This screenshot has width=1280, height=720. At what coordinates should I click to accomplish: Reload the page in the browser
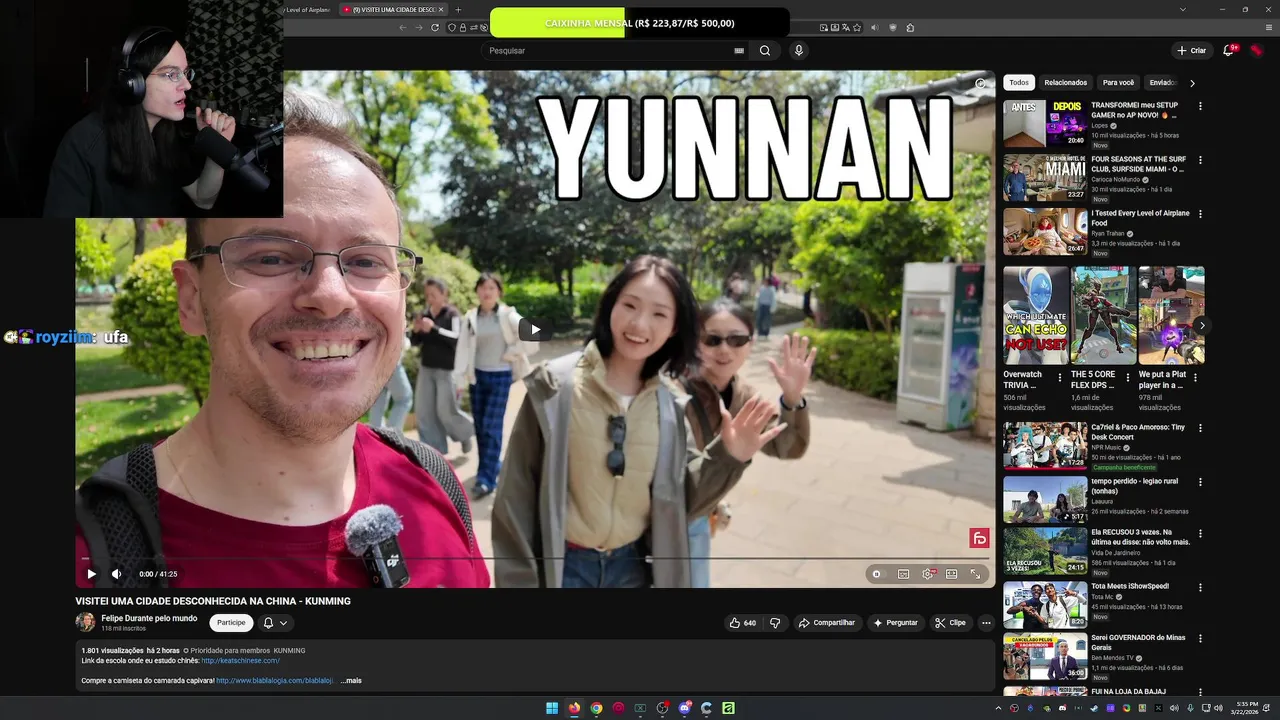[435, 27]
